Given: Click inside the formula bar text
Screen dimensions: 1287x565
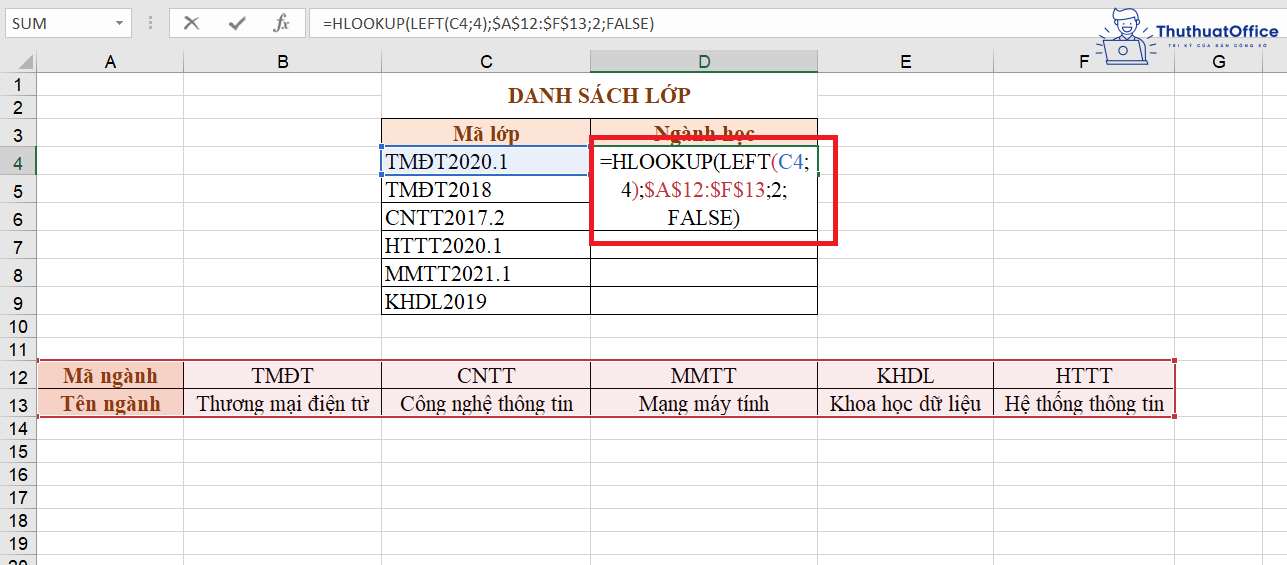Looking at the screenshot, I should [488, 23].
